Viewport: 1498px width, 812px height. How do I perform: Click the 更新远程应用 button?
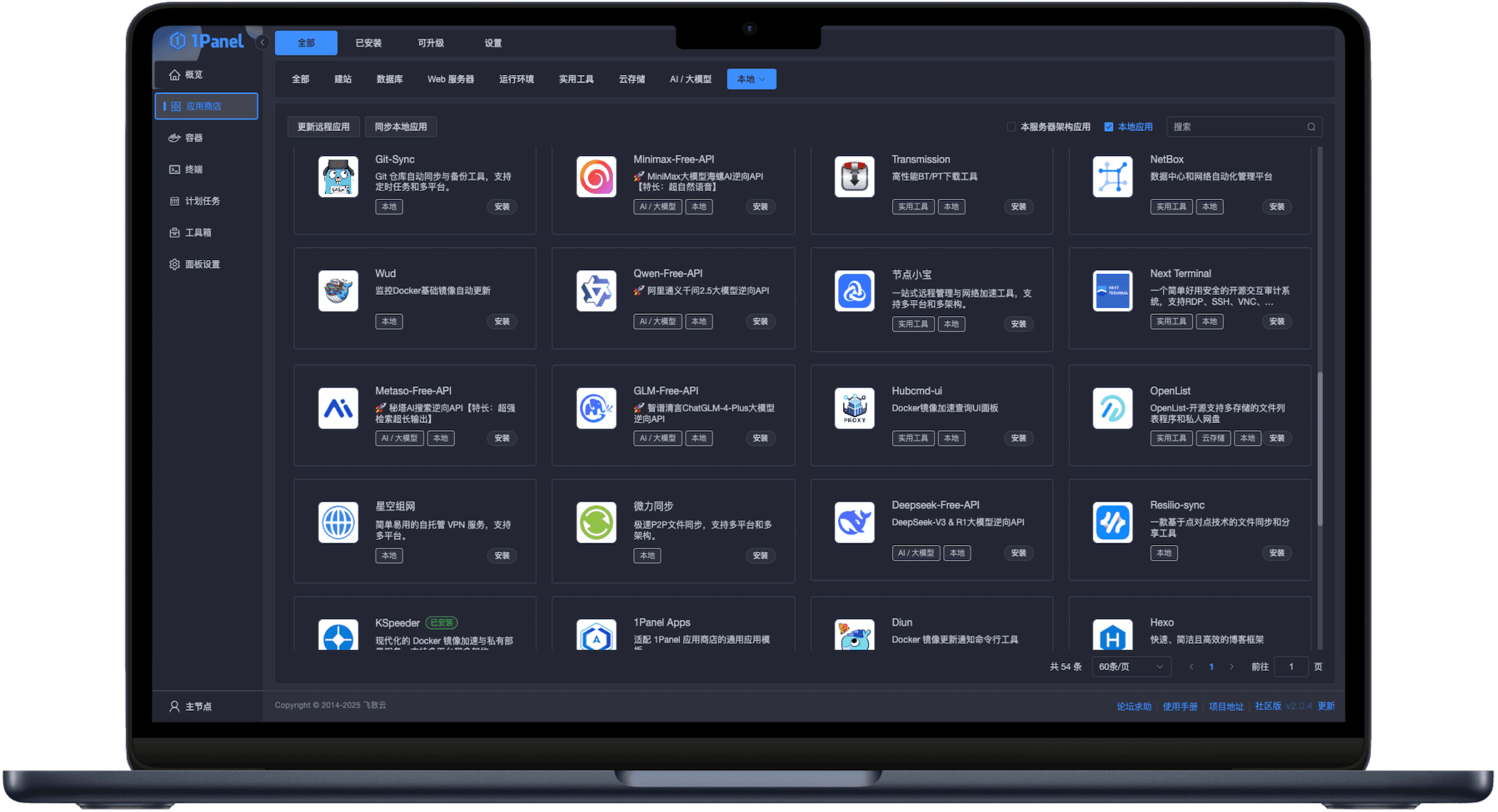click(324, 127)
